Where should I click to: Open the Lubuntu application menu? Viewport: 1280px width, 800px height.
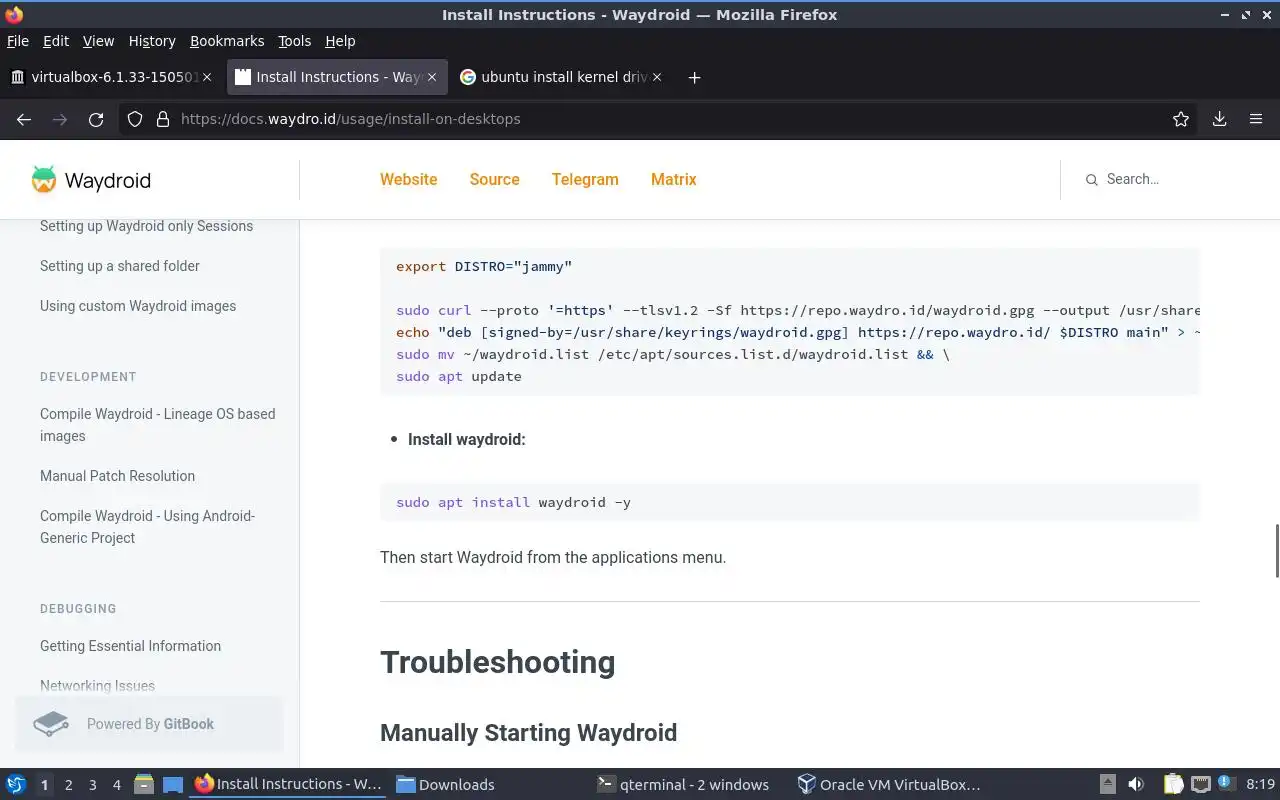coord(16,785)
